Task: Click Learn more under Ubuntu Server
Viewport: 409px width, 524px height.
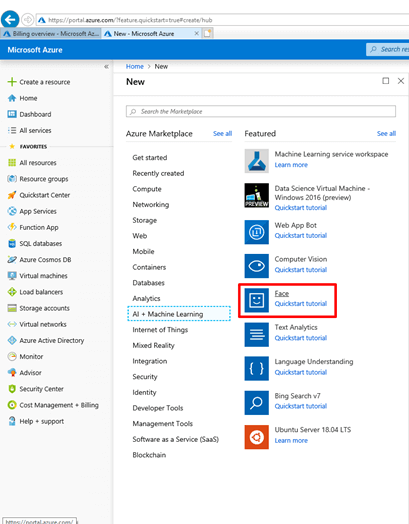Action: pyautogui.click(x=291, y=440)
